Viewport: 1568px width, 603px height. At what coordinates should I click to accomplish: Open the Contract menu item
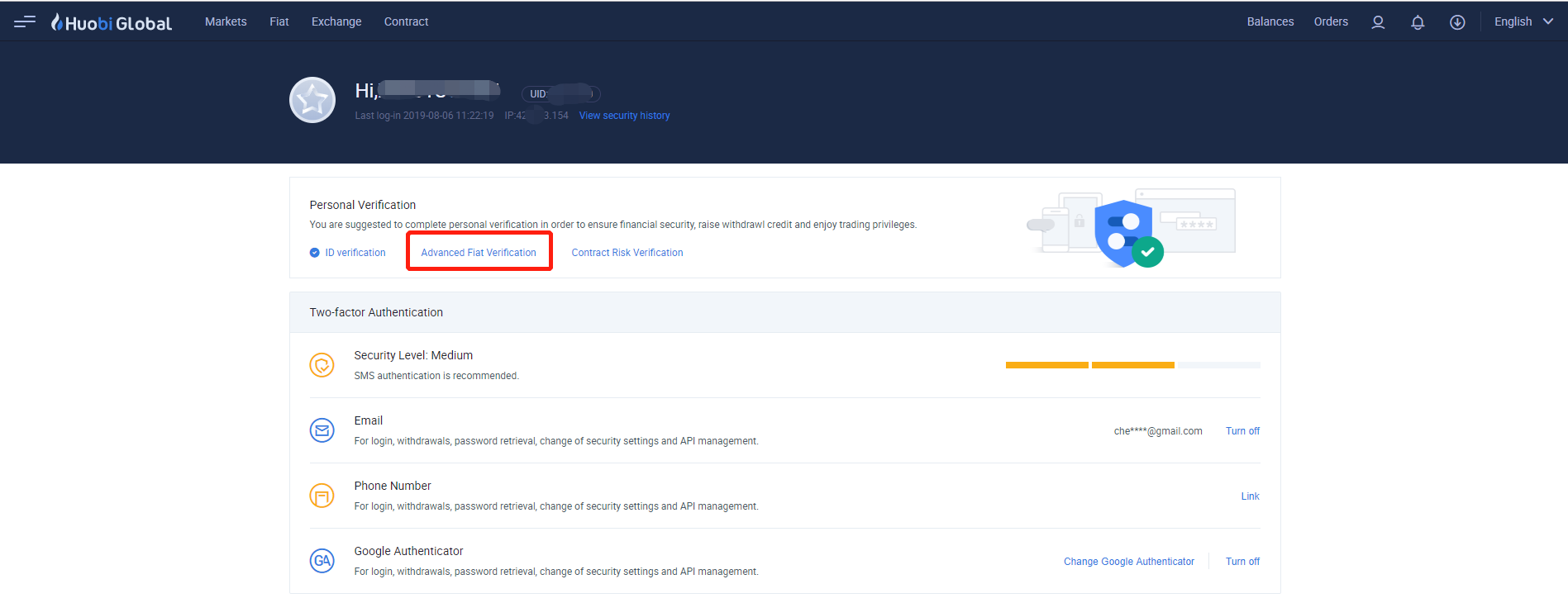click(x=406, y=21)
